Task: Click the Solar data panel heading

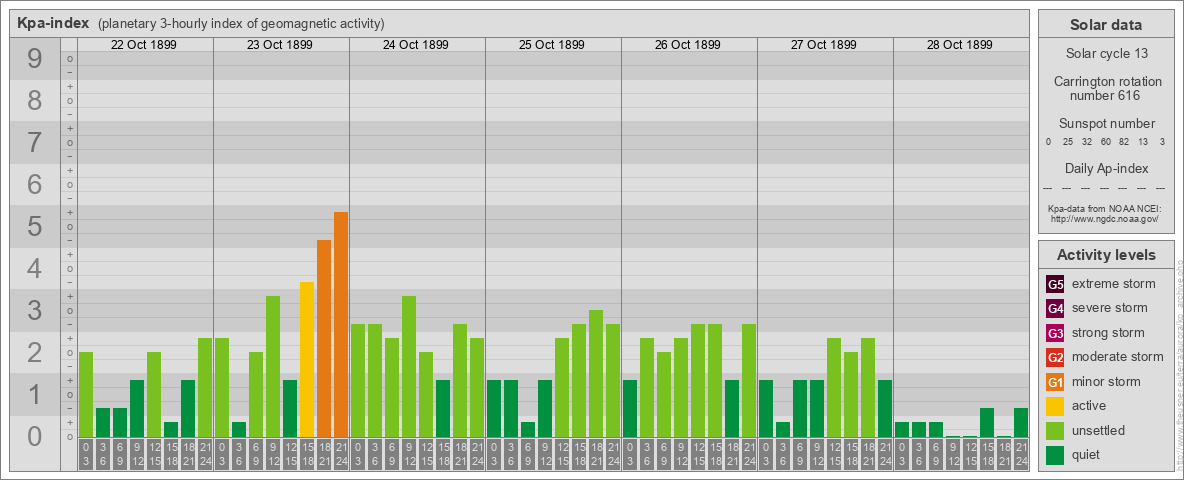Action: [x=1105, y=25]
